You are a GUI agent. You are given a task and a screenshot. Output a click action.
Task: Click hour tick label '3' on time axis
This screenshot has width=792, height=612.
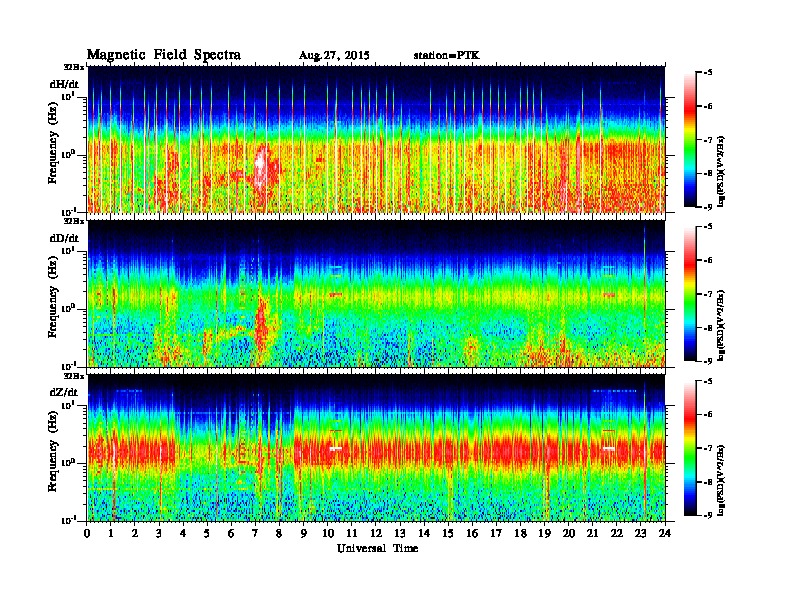(159, 533)
